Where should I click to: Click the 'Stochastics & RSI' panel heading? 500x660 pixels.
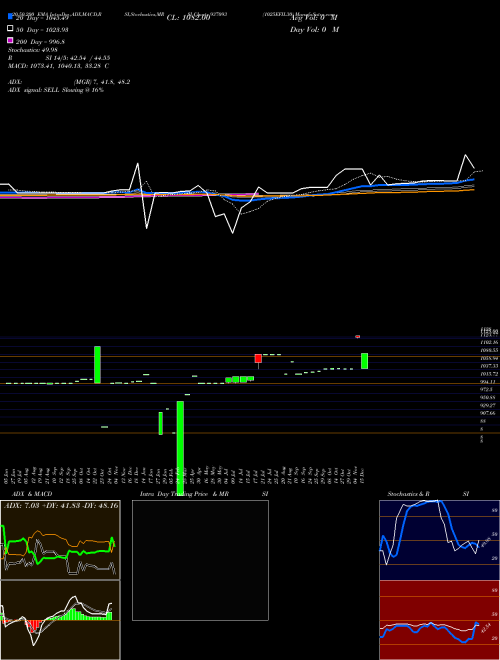[428, 494]
